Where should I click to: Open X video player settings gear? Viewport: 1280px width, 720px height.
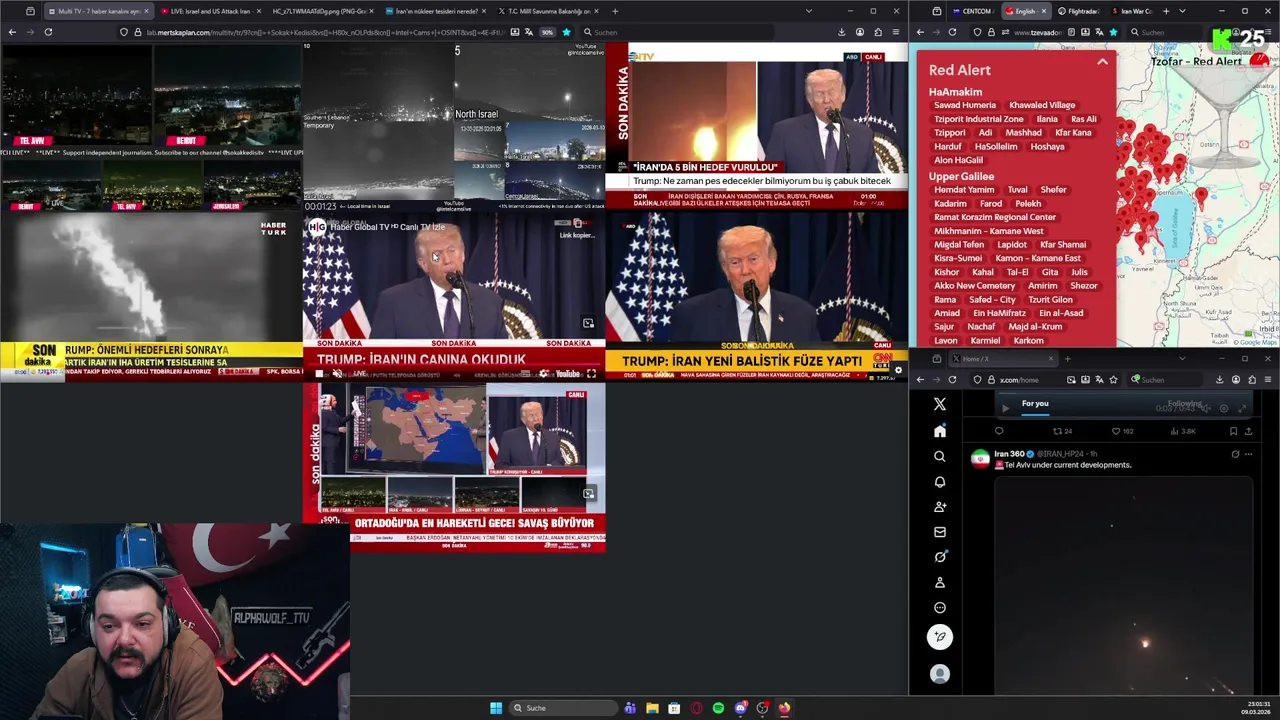click(x=1224, y=408)
